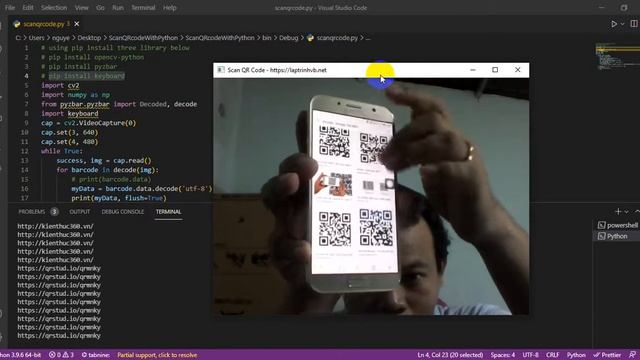Close the scanqrcode.py editor tab
640x360 pixels.
coord(76,24)
